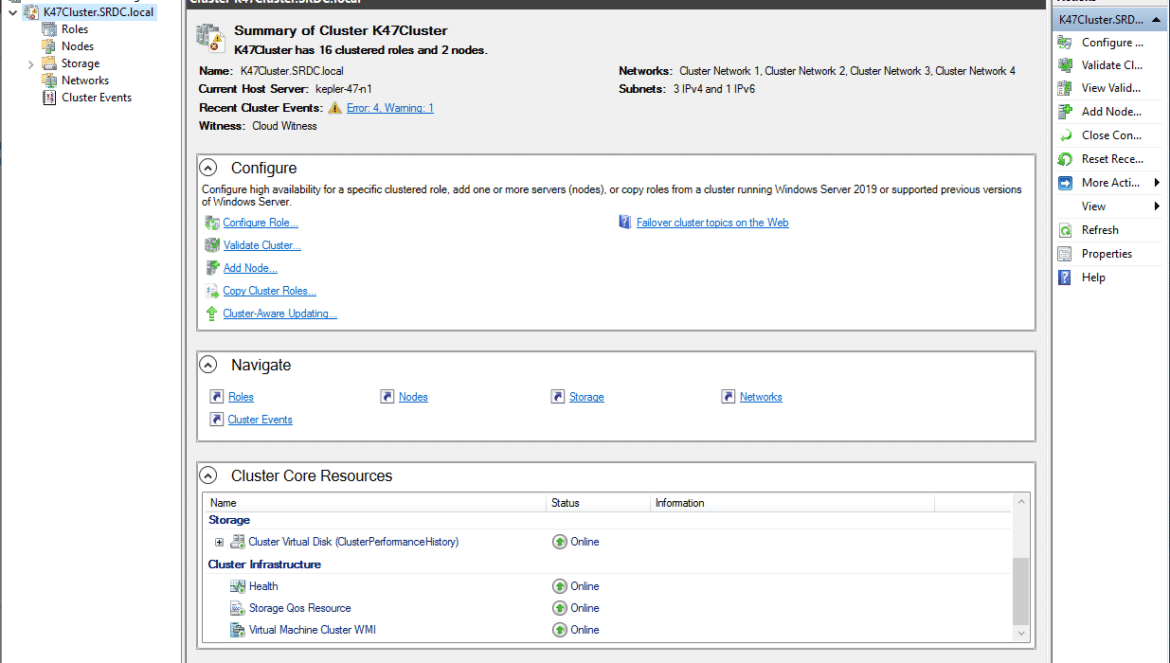Open the Copy Cluster Roles... link
The width and height of the screenshot is (1170, 663).
269,291
